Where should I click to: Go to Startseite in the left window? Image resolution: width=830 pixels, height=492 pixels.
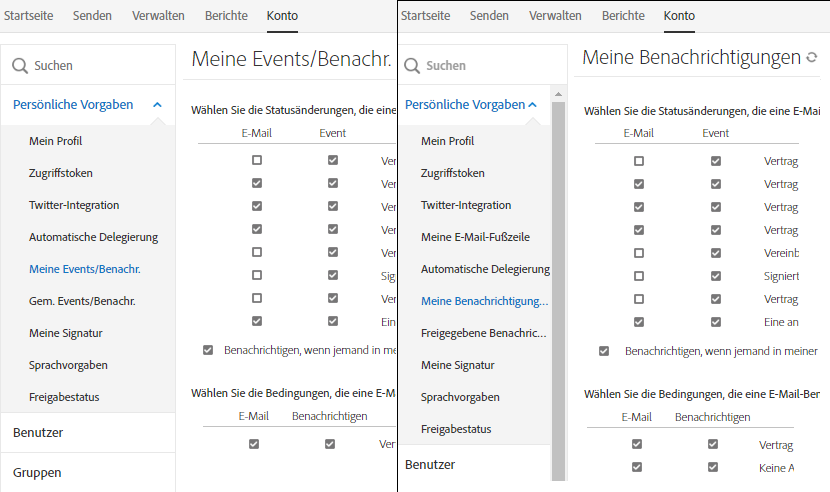click(29, 16)
